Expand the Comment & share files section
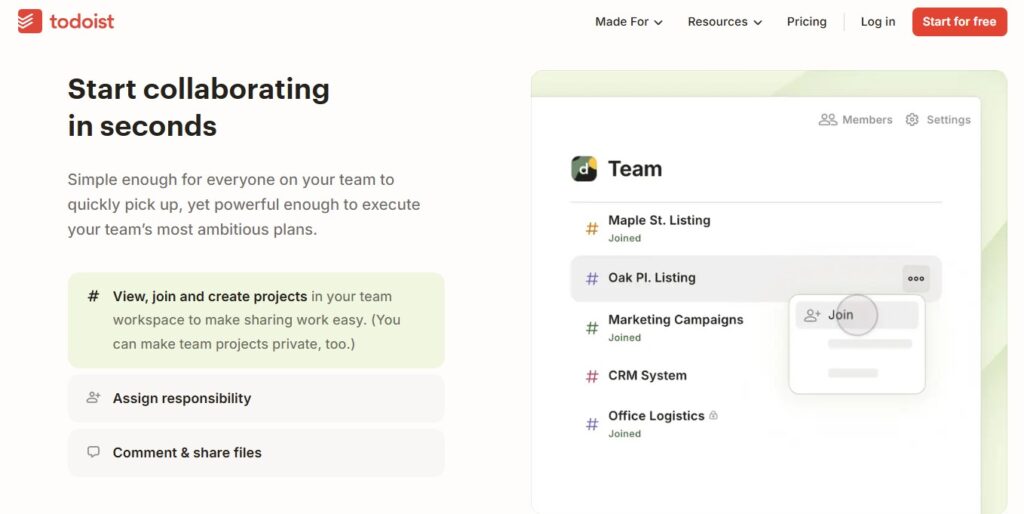Image resolution: width=1024 pixels, height=514 pixels. coord(256,452)
